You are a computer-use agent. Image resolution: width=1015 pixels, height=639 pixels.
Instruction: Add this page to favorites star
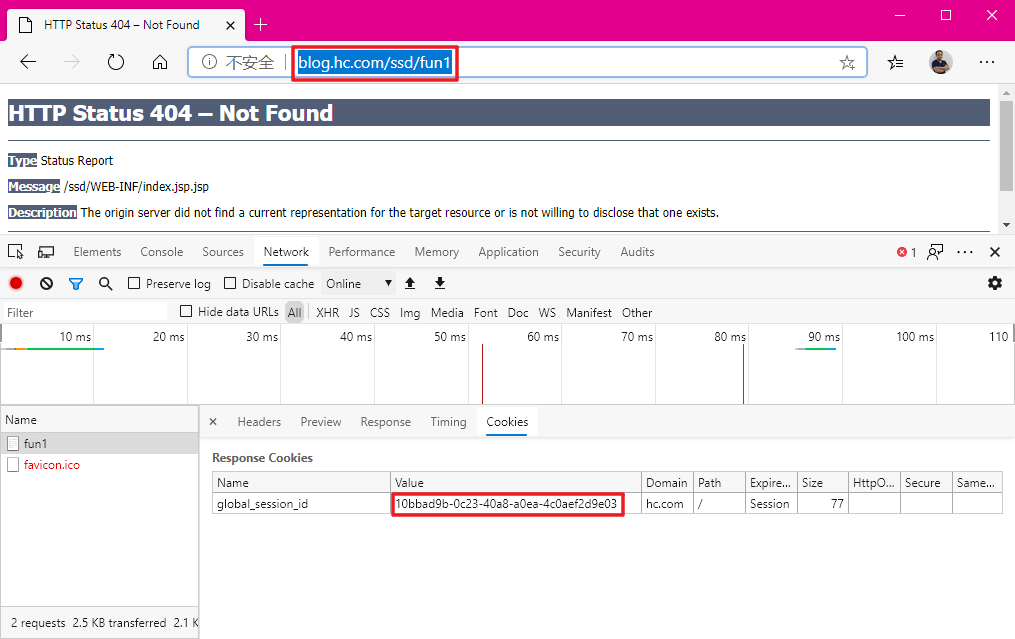click(x=847, y=63)
